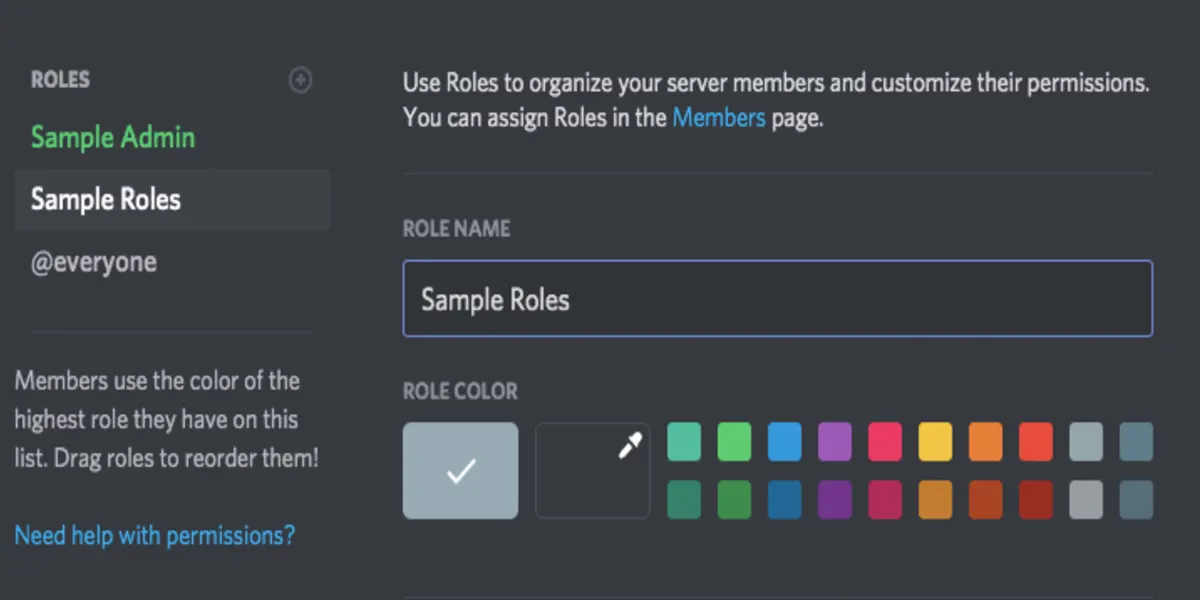Pick the dark red swatch, bottom row
This screenshot has height=600, width=1200.
coord(1035,500)
